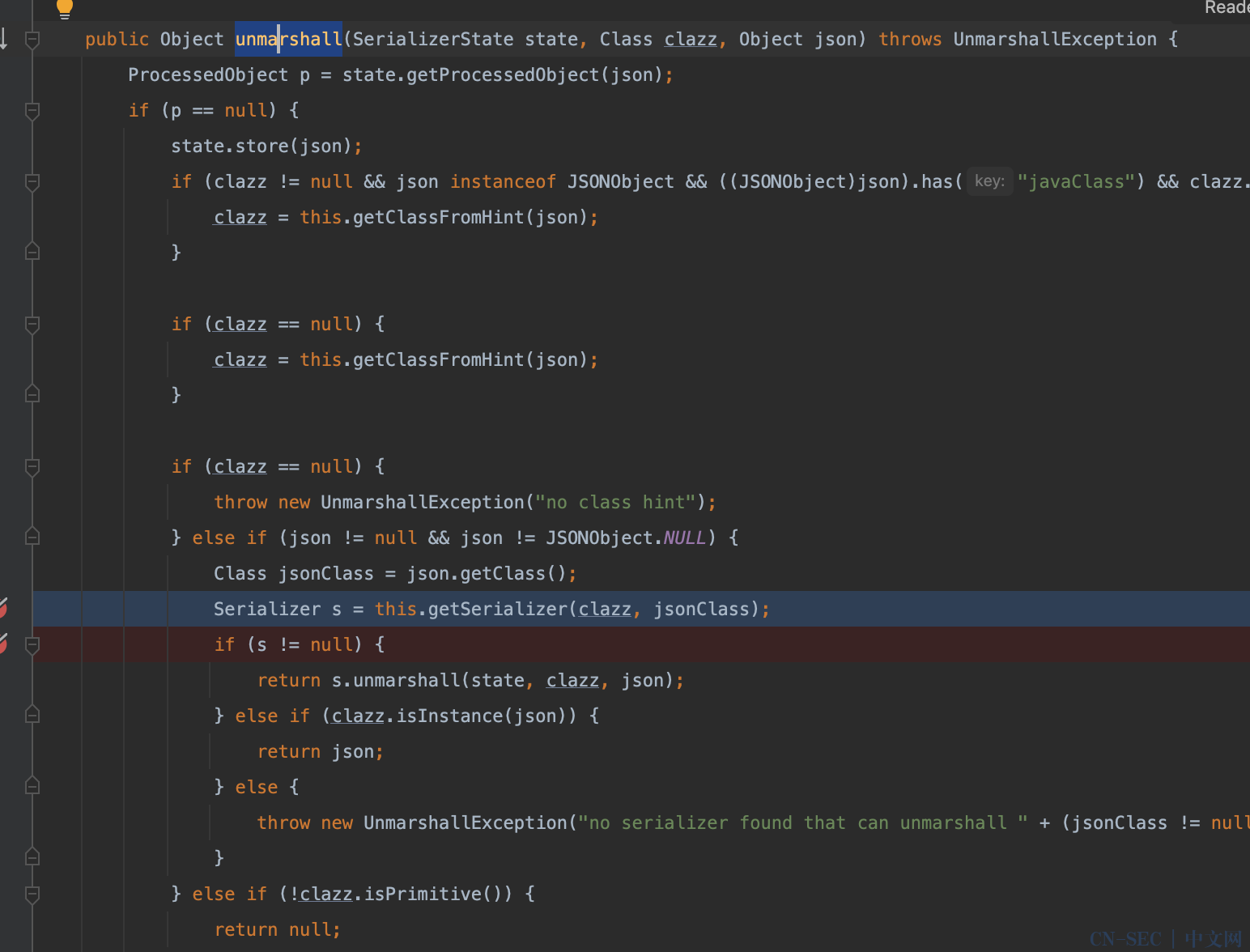
Task: Click 's.unmarshall' in the return statement
Action: pos(396,680)
